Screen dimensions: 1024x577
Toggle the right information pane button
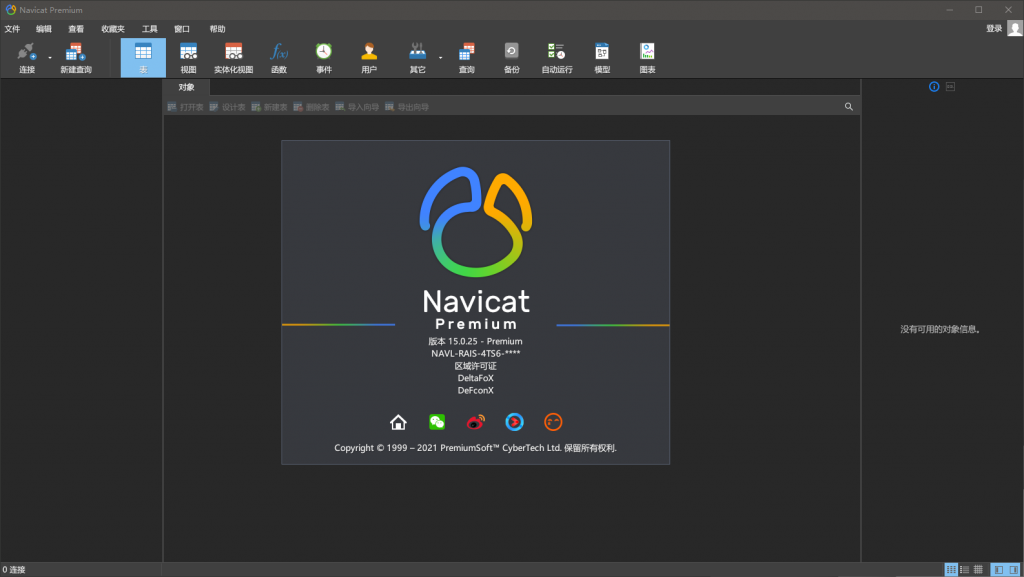pyautogui.click(x=1013, y=570)
